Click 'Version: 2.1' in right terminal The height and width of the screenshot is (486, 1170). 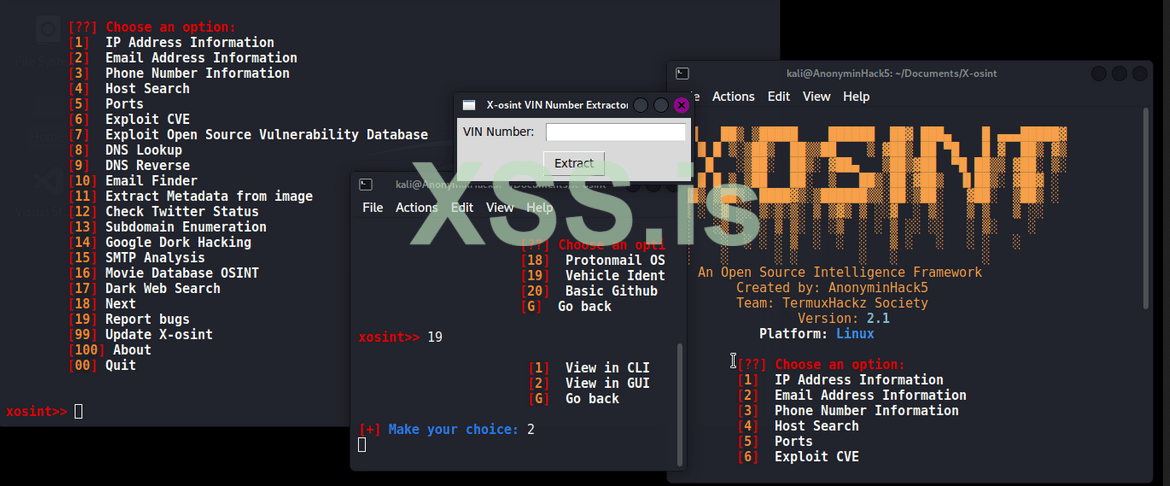coord(843,319)
